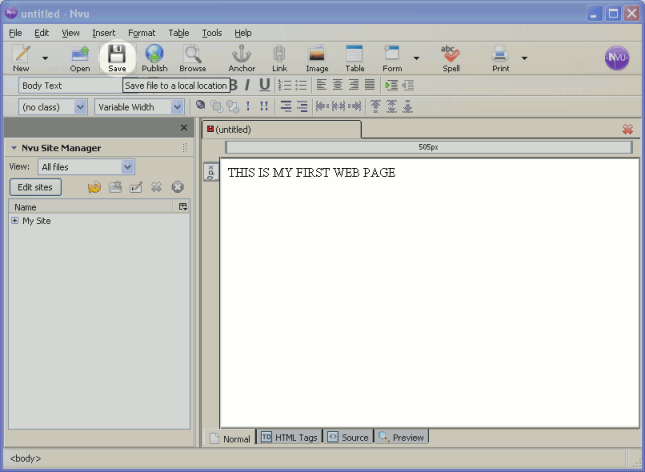This screenshot has width=645, height=472.
Task: Click the rename pencil icon in Site Manager
Action: [x=136, y=187]
